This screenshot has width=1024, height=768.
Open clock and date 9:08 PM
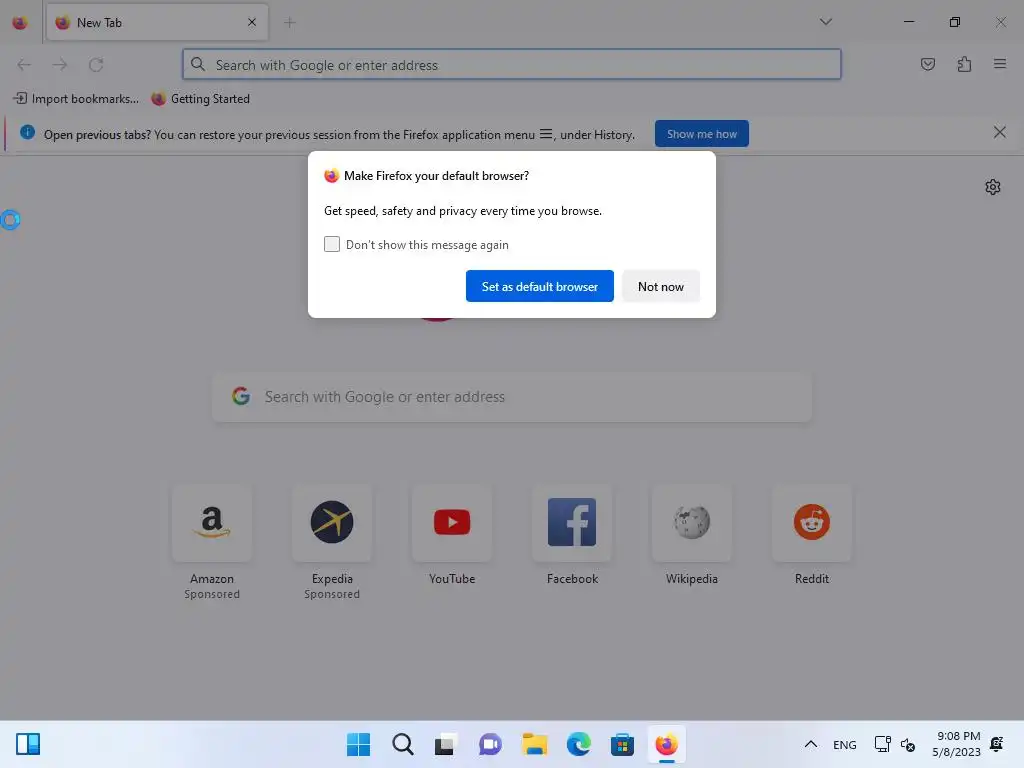point(956,744)
